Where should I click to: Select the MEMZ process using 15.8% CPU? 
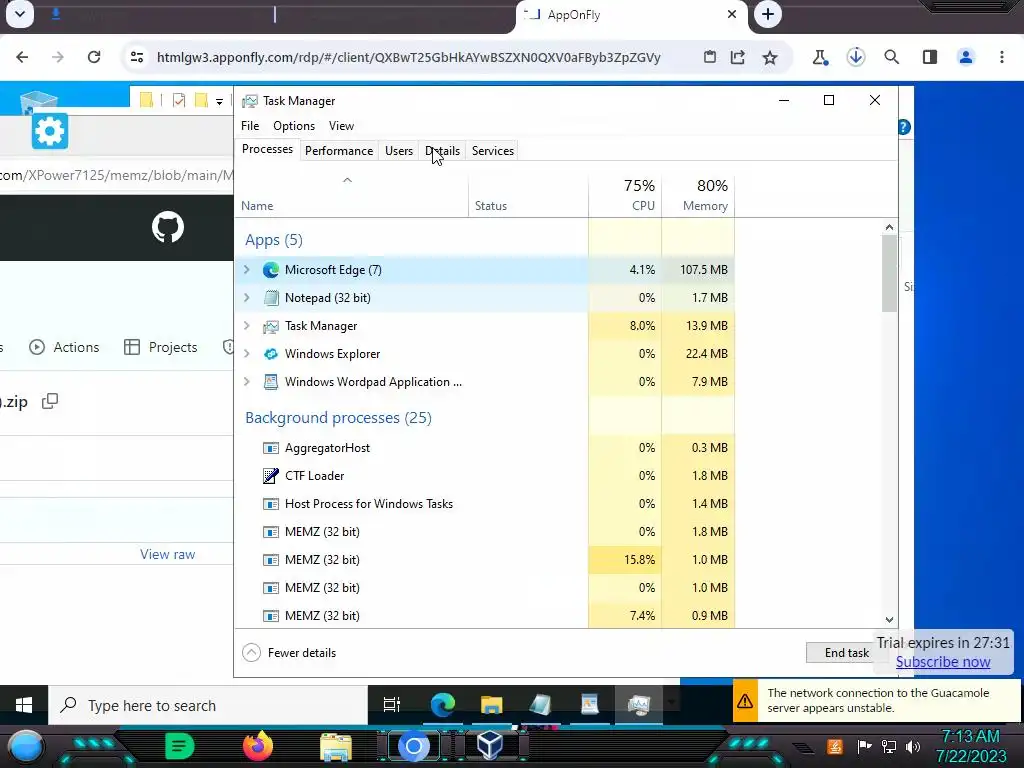[485, 560]
